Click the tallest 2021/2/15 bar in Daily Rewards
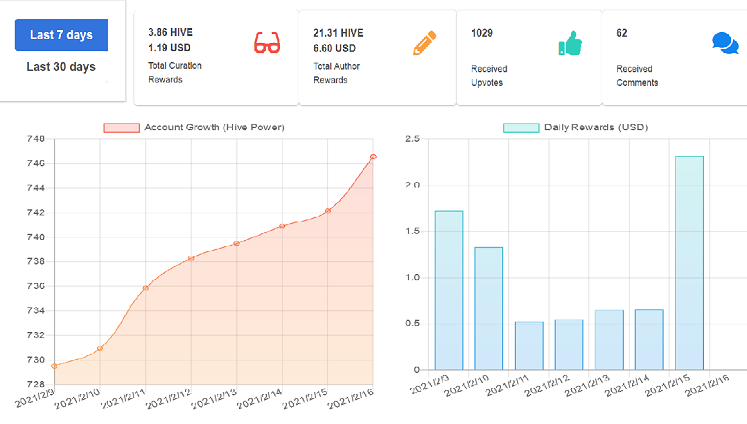 click(689, 263)
